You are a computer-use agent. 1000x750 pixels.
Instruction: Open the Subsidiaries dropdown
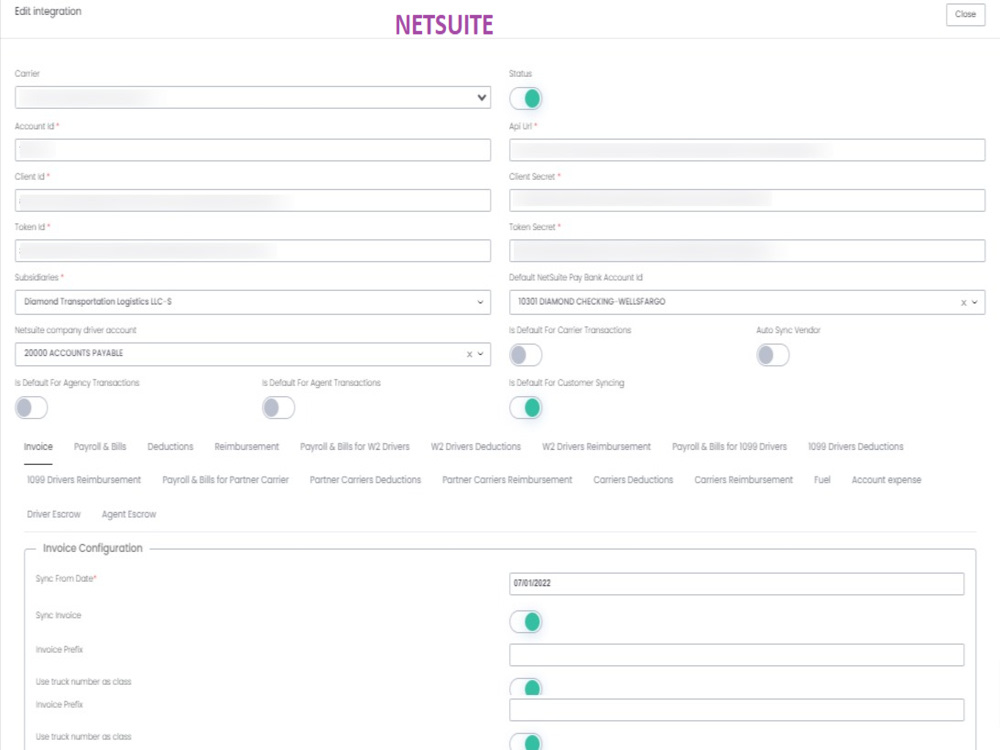point(253,302)
